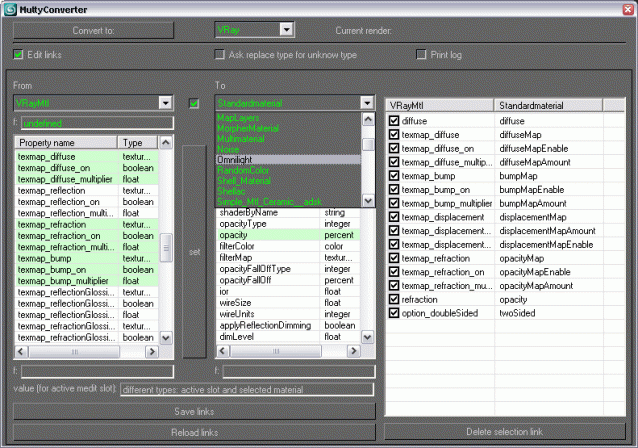Click the lower To filter input field
The width and height of the screenshot is (638, 448).
click(298, 371)
